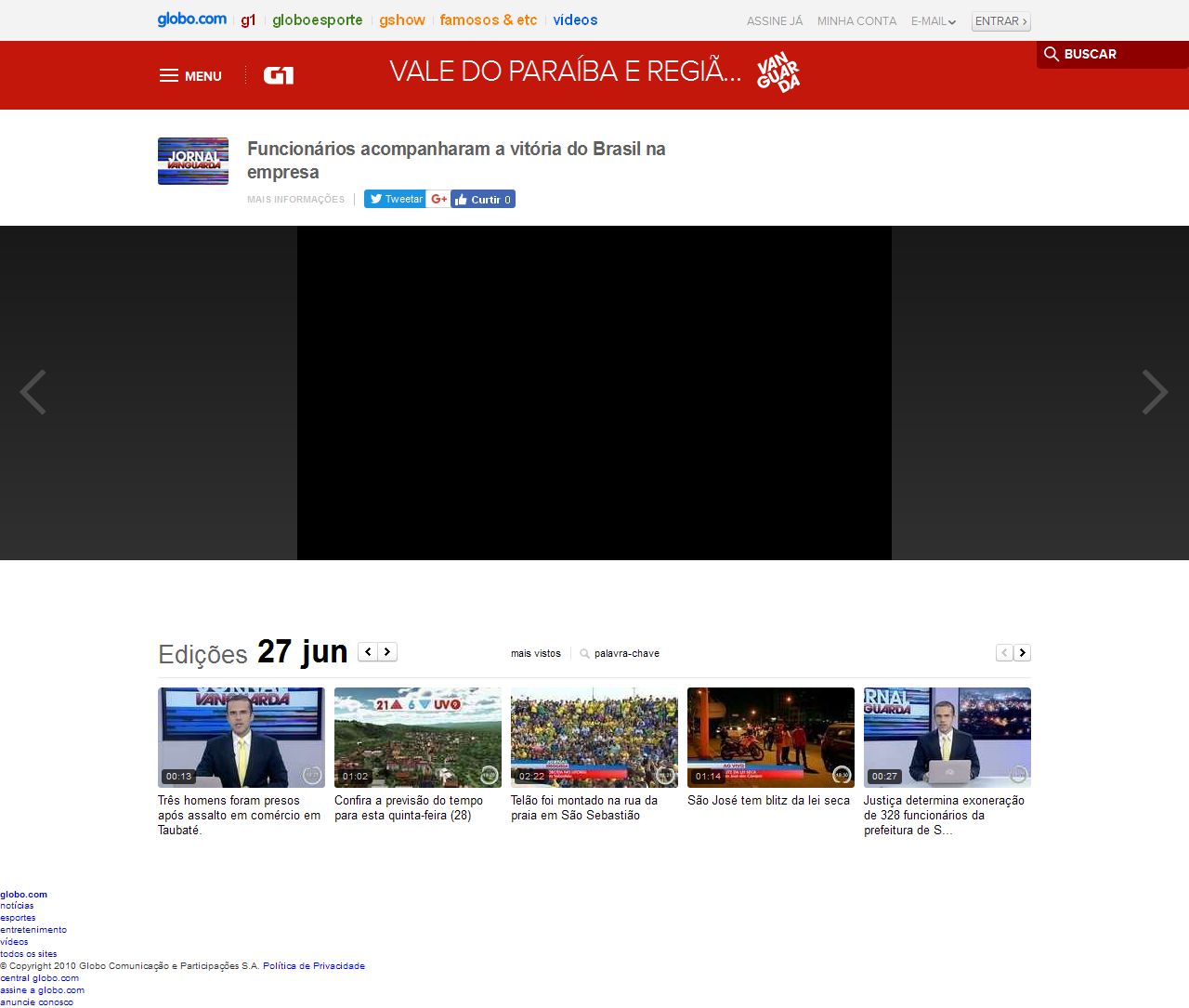Click the G1 logo
The width and height of the screenshot is (1189, 1008).
pos(278,76)
